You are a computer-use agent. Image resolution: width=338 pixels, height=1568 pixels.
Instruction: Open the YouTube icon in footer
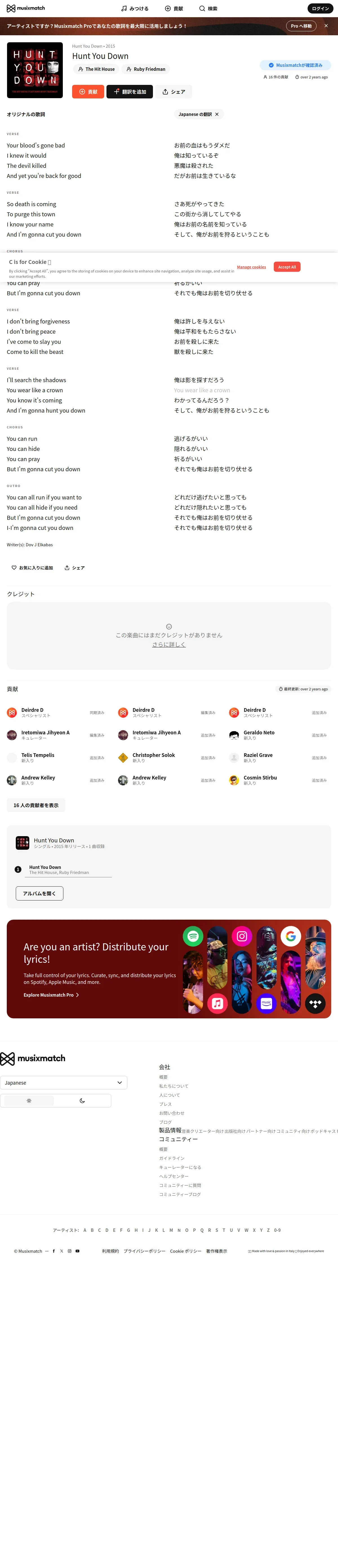click(x=77, y=1251)
